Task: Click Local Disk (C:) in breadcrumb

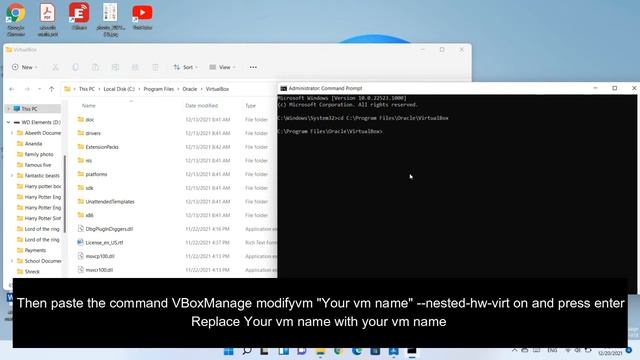Action: pos(119,89)
